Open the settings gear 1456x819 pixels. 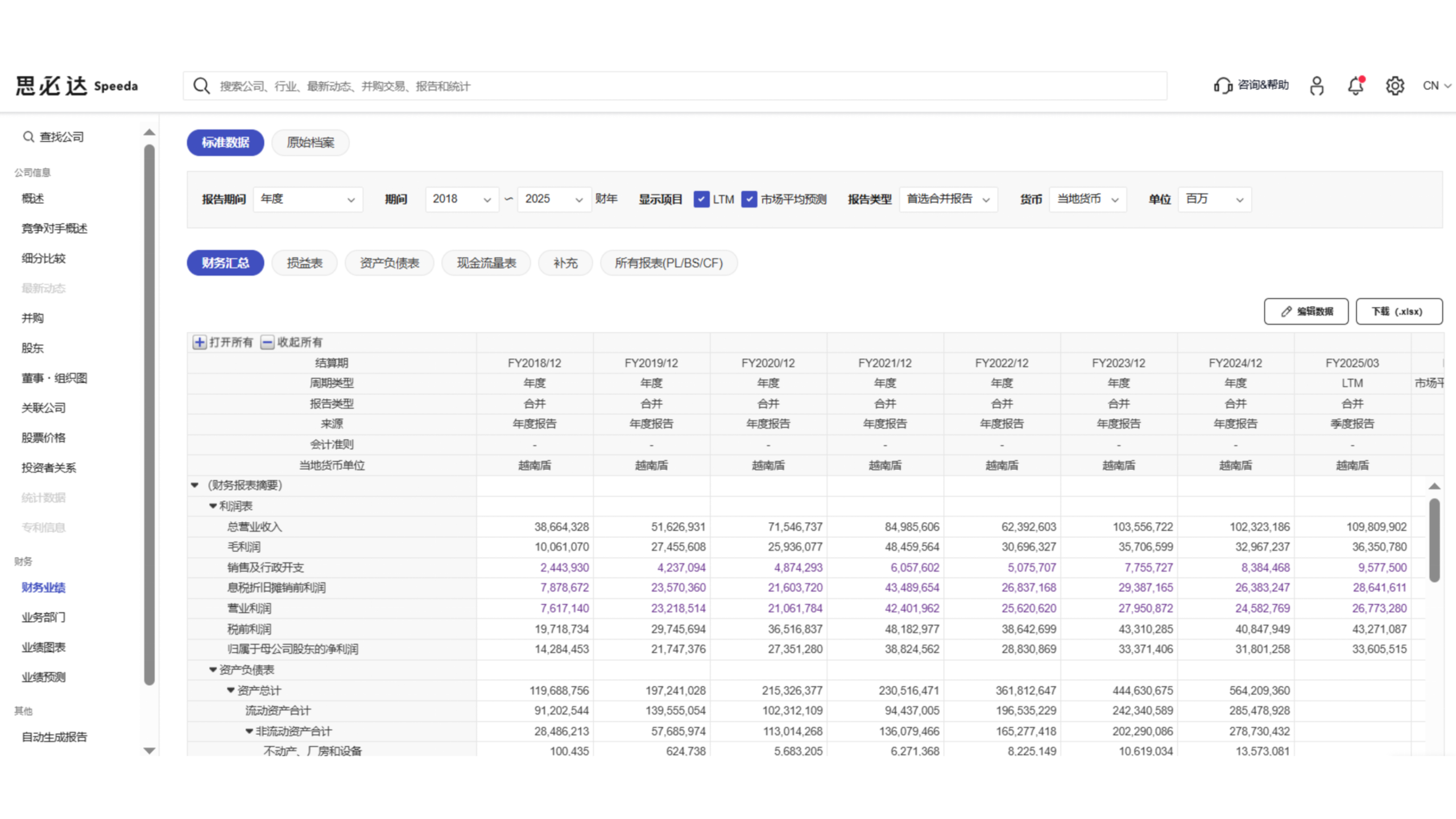tap(1395, 86)
